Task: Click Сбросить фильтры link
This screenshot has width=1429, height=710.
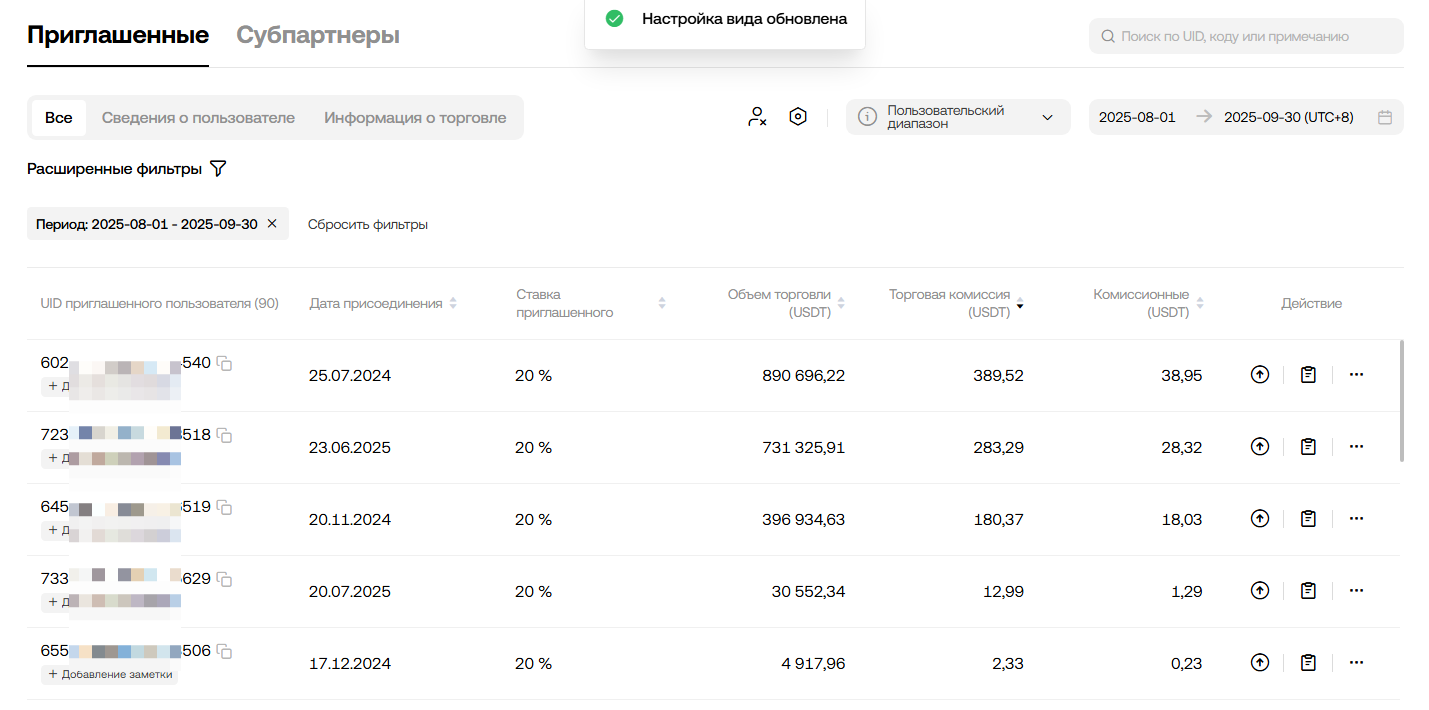Action: pos(367,225)
